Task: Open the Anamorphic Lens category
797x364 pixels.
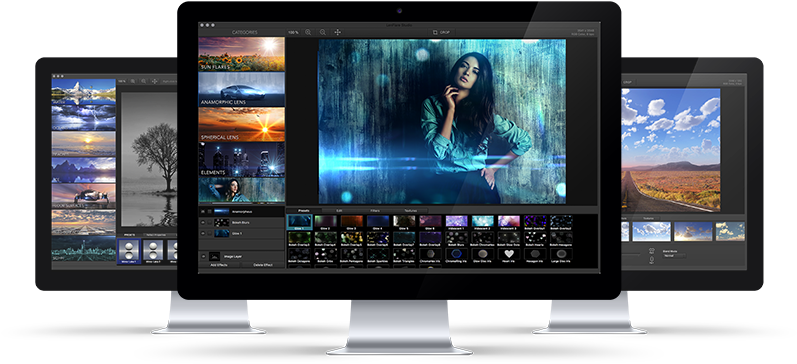Action: point(241,89)
